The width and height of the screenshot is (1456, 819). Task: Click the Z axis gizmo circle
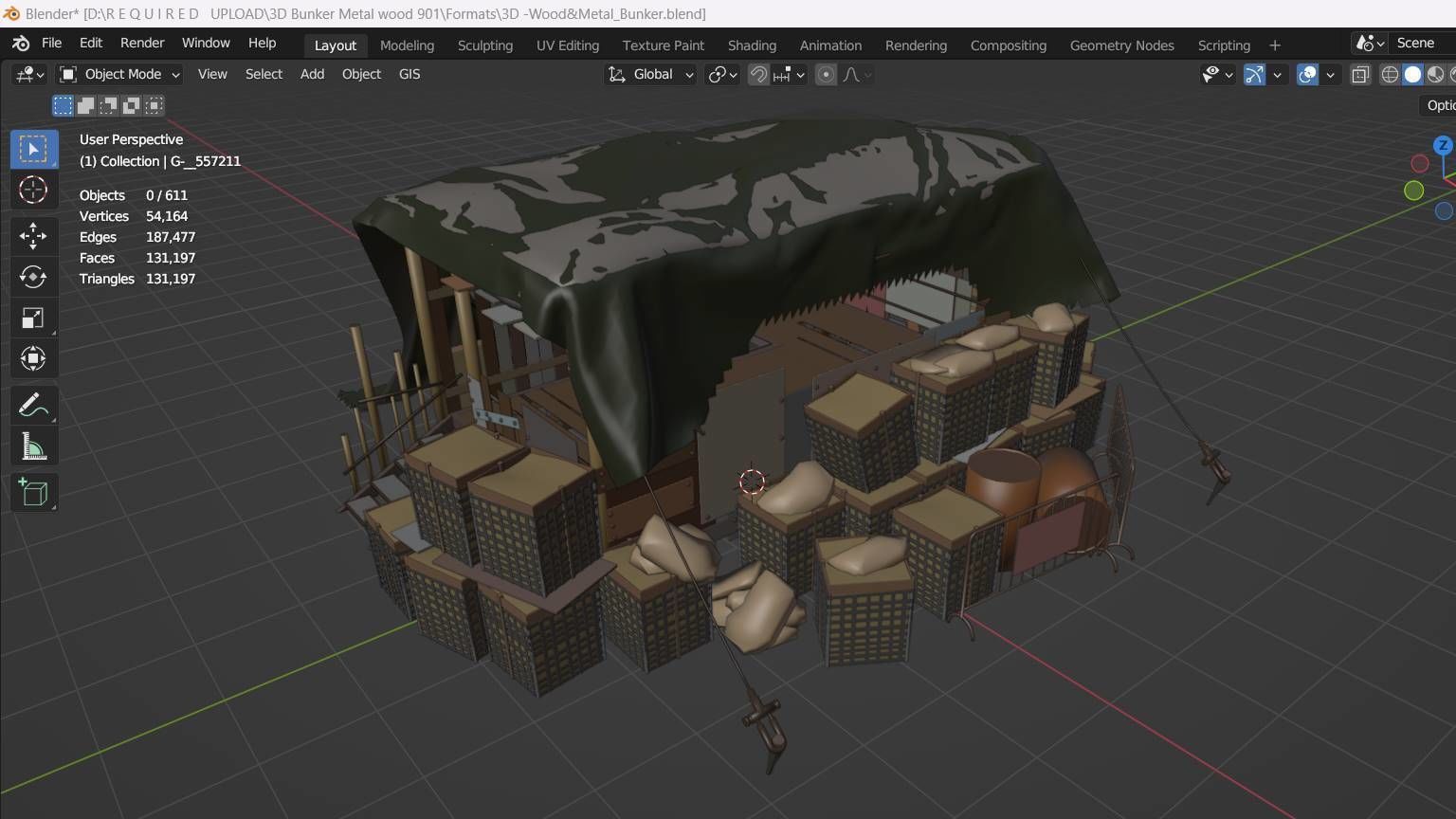1443,145
